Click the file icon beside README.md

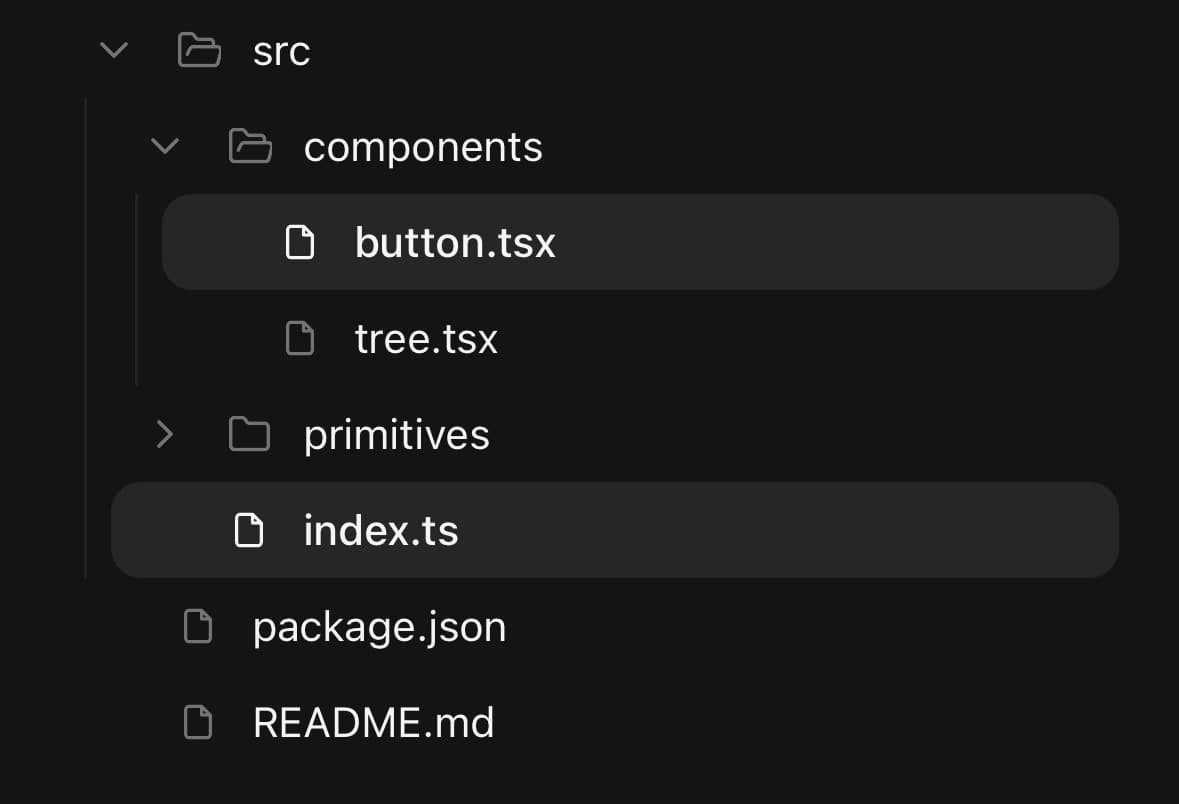click(x=199, y=722)
